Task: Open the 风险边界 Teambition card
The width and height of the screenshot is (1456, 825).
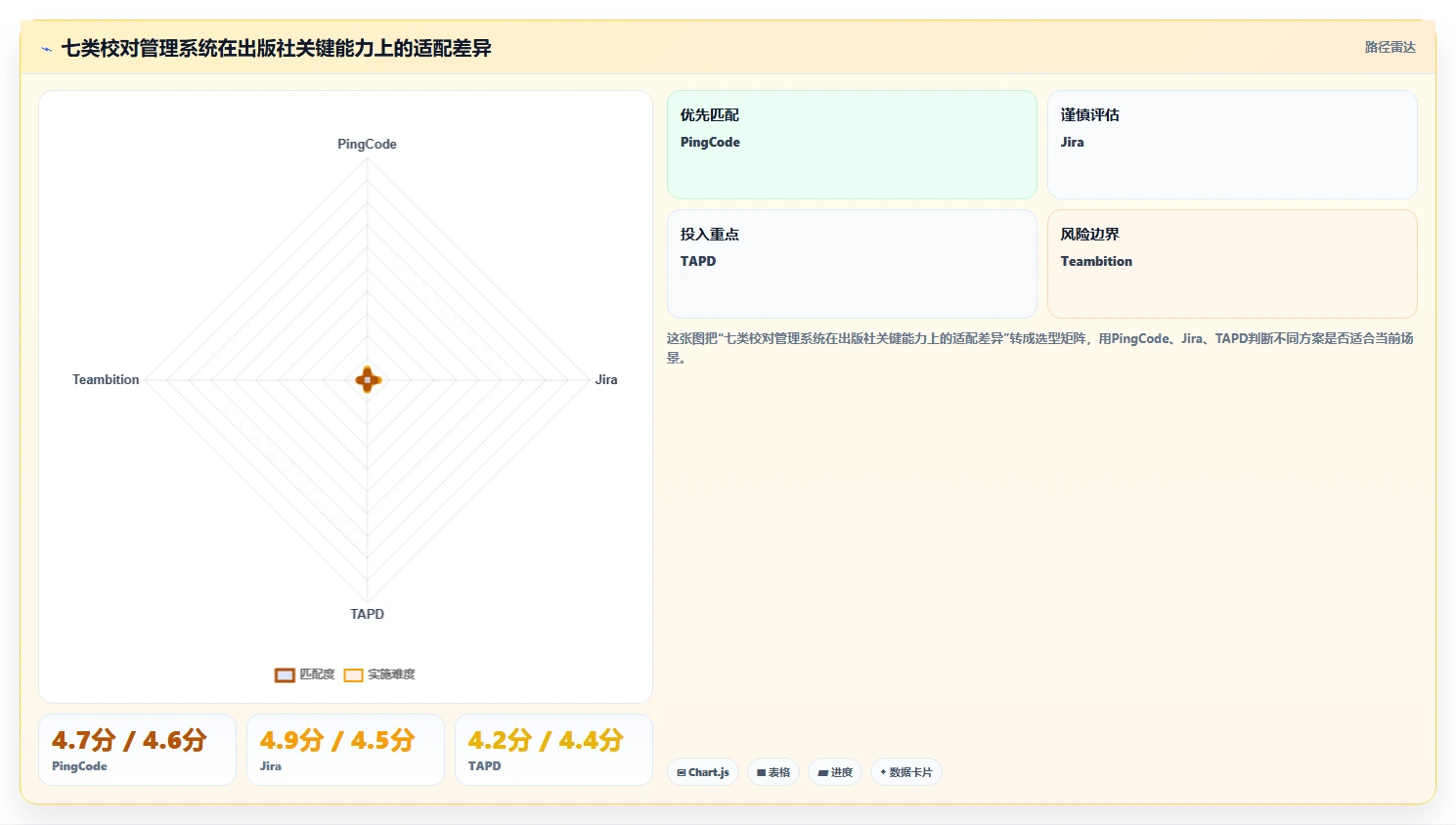Action: tap(1232, 264)
